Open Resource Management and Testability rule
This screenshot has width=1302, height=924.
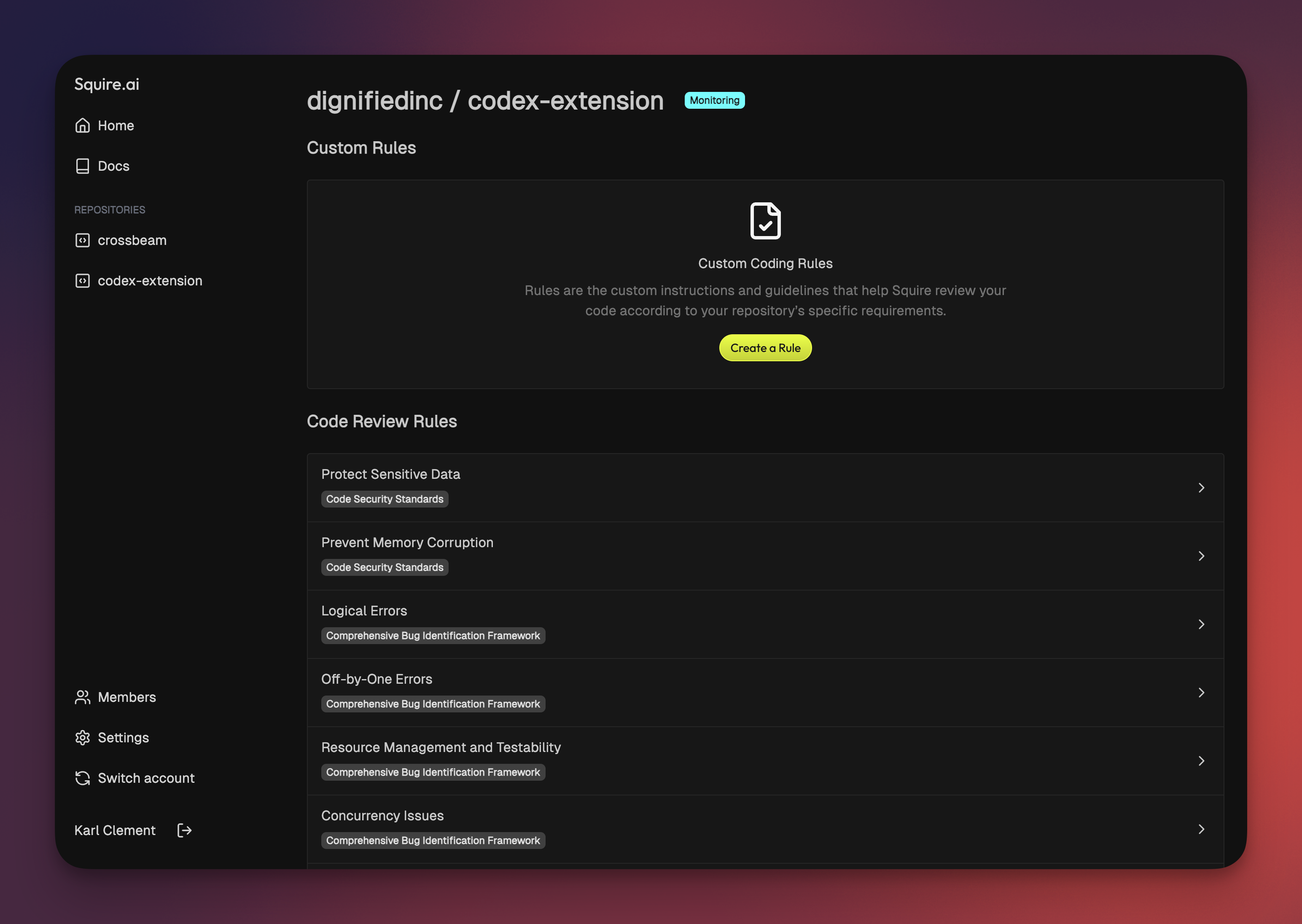pos(441,747)
